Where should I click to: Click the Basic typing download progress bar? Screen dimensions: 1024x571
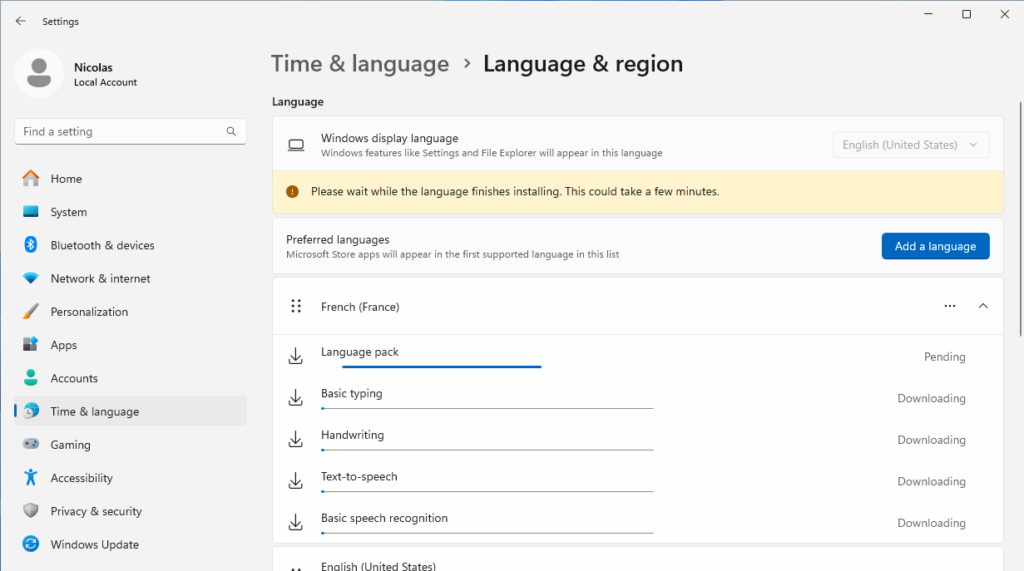point(487,408)
